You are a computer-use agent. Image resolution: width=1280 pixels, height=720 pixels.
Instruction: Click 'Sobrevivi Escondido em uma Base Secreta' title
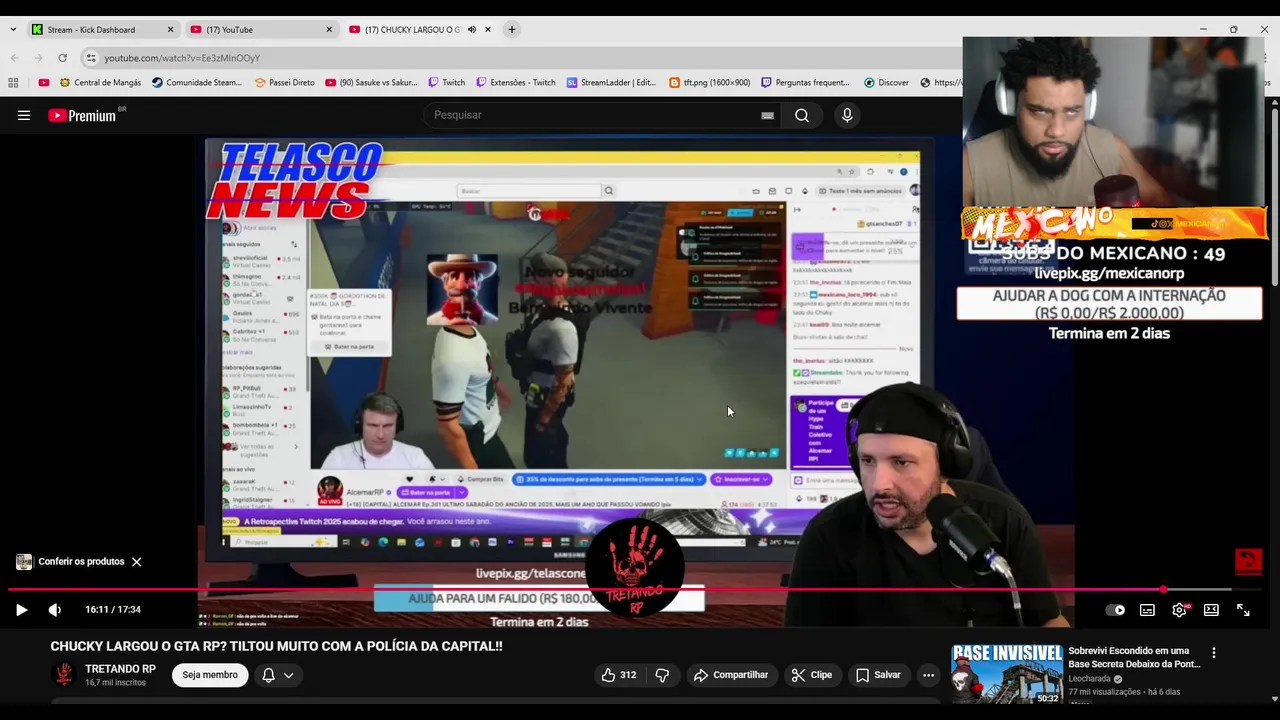coord(1134,657)
